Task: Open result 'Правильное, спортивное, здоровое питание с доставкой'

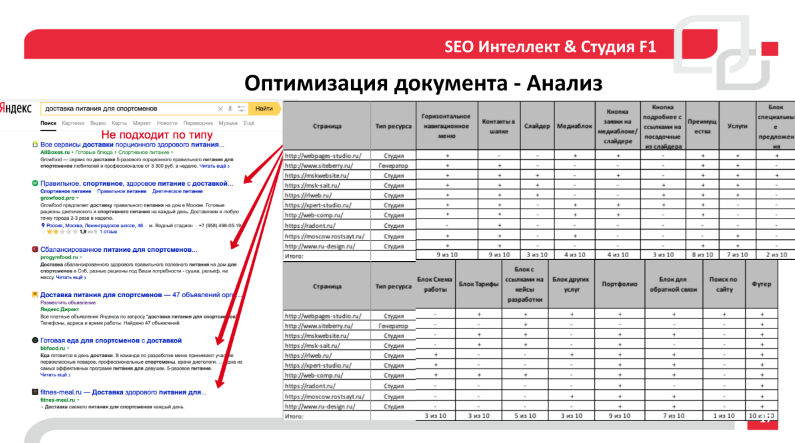Action: tap(137, 183)
